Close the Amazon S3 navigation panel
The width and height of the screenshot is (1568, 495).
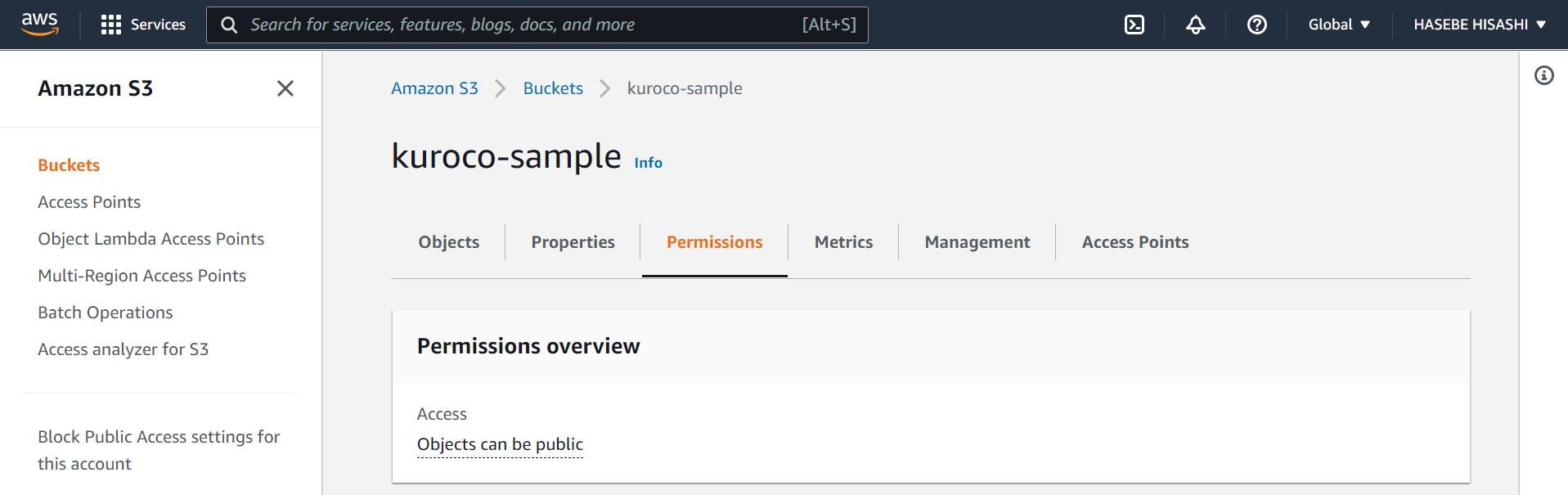pyautogui.click(x=285, y=88)
